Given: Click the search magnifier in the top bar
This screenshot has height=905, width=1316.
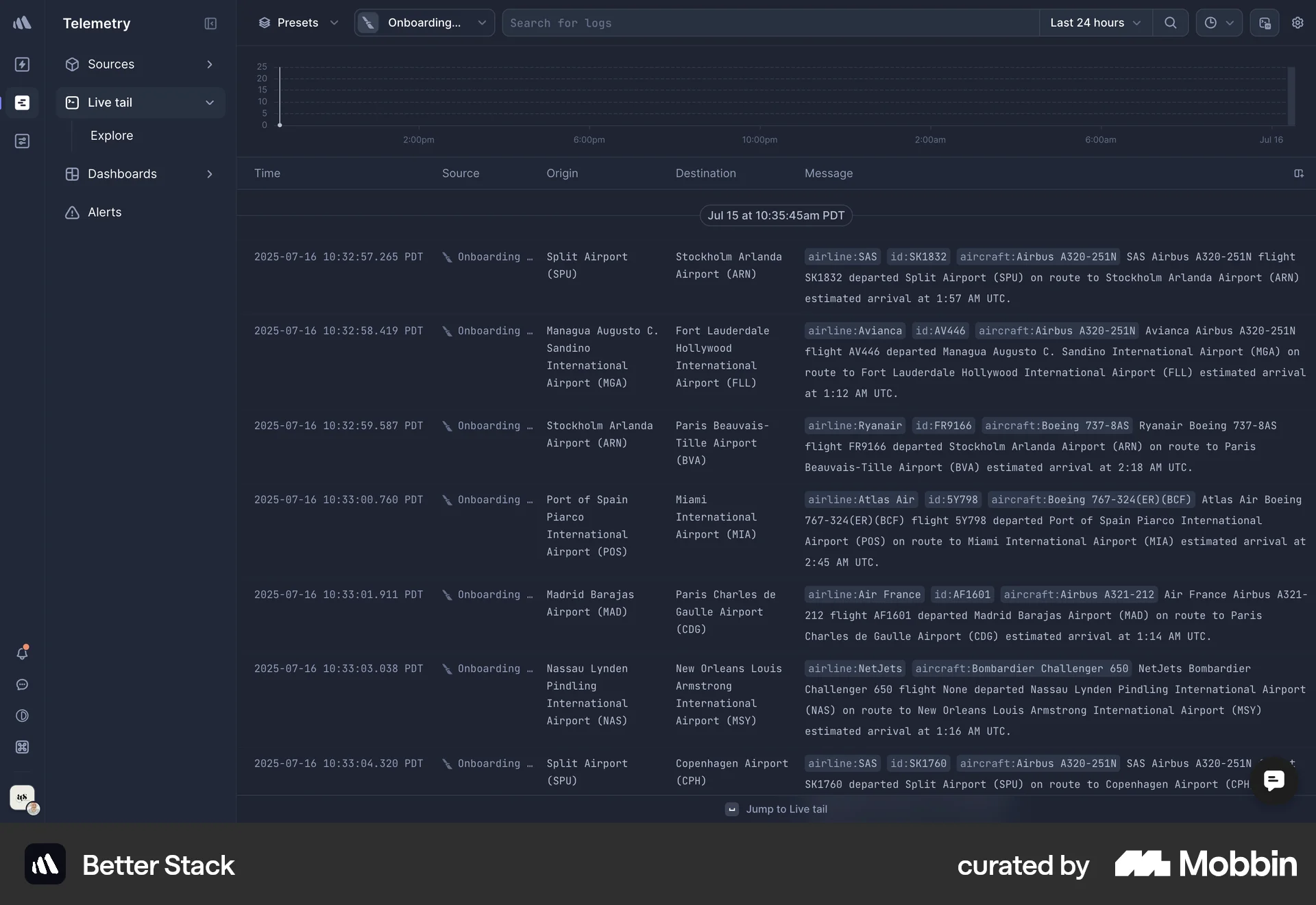Looking at the screenshot, I should click(1171, 23).
